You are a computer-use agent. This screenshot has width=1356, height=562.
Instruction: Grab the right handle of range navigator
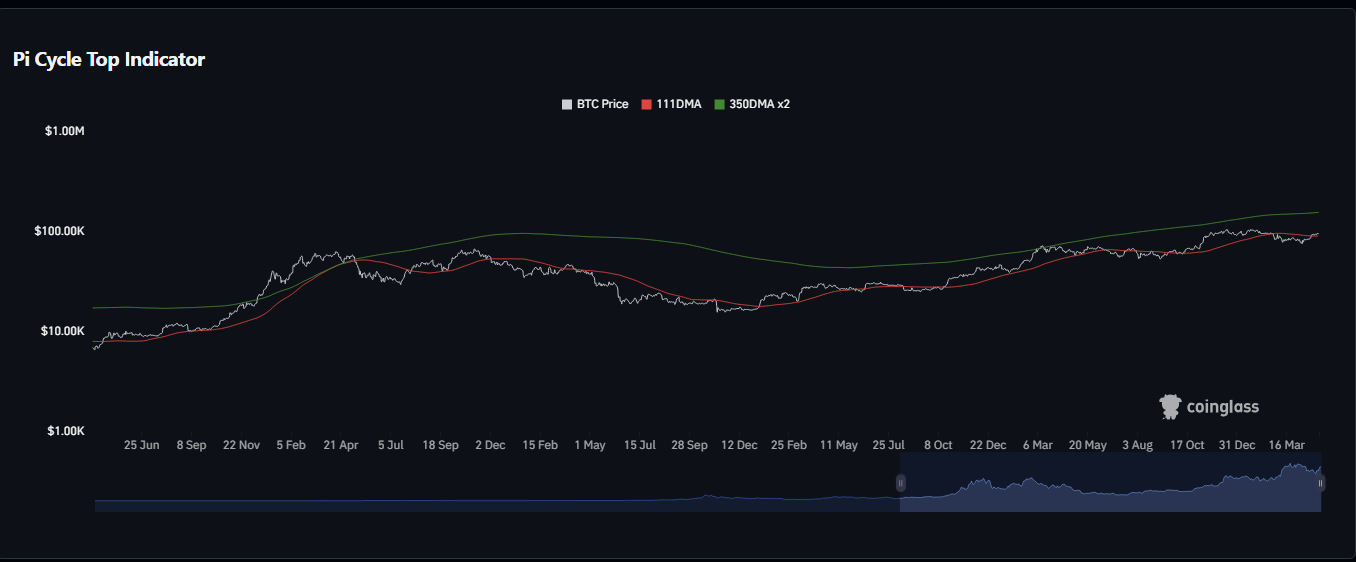(x=1321, y=483)
